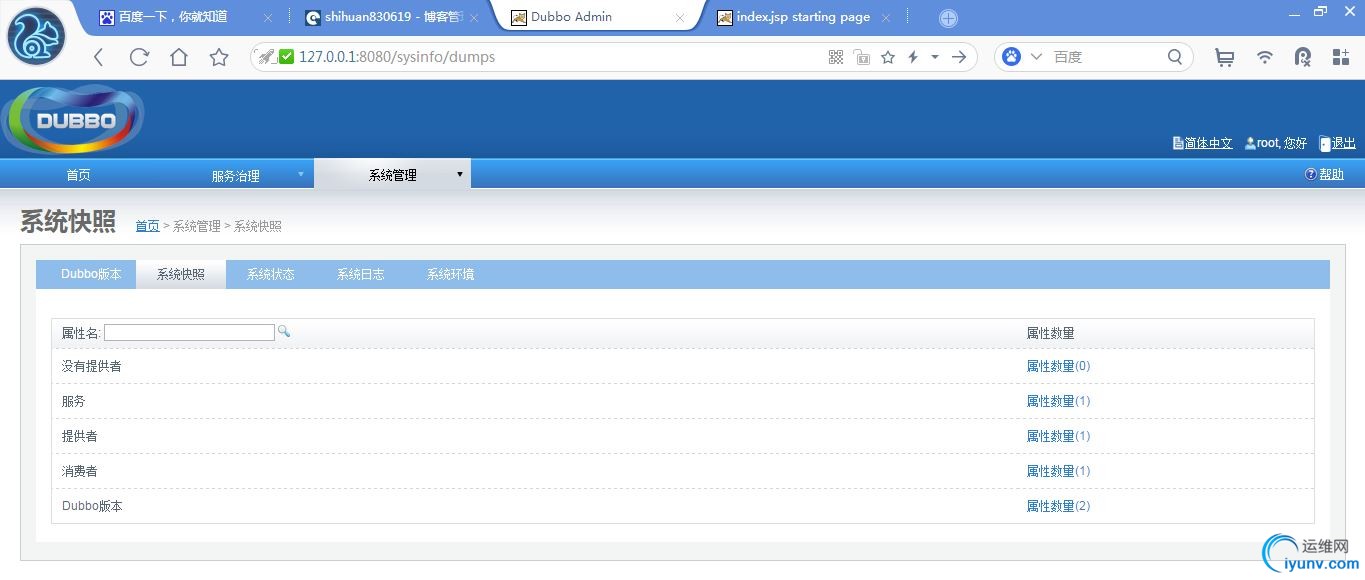The width and height of the screenshot is (1365, 580).
Task: Click the QR code icon in address bar
Action: (x=836, y=57)
